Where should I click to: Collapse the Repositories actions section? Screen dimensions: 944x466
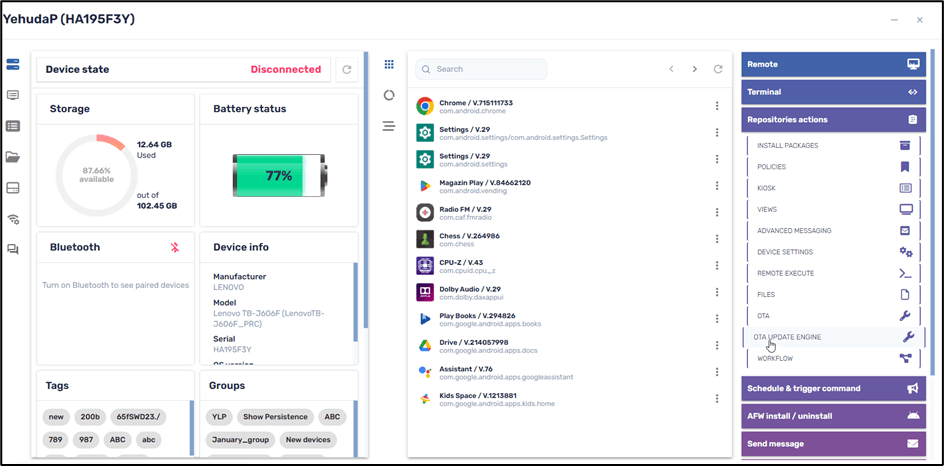[x=833, y=120]
